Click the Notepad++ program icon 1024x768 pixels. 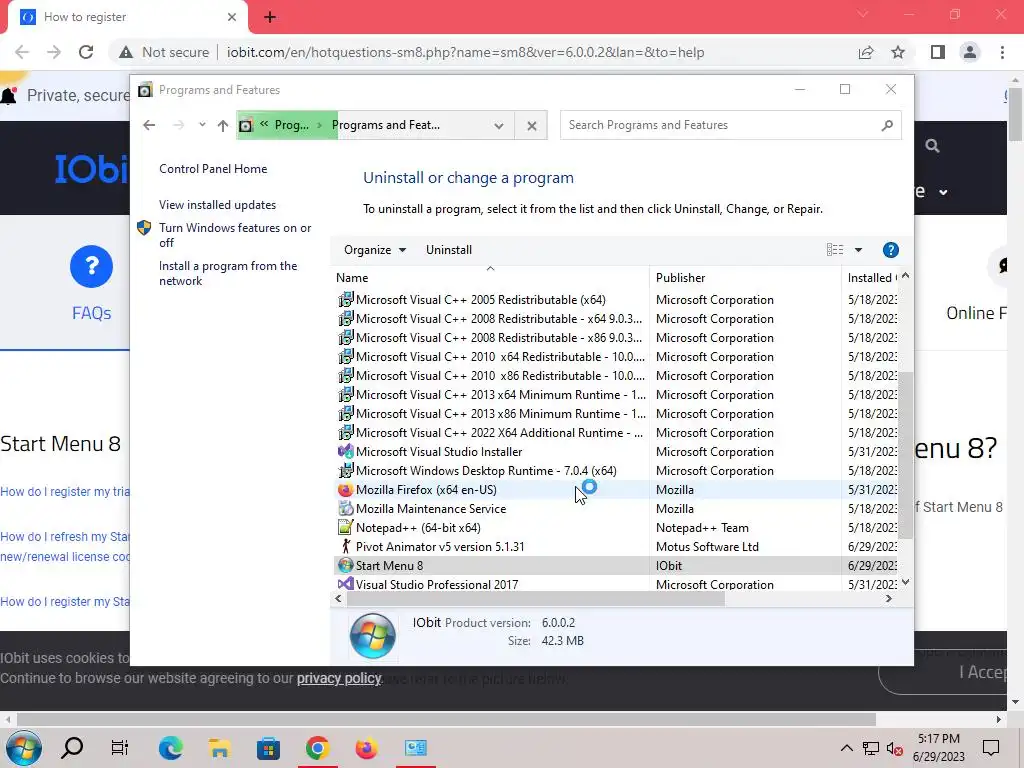coord(345,527)
